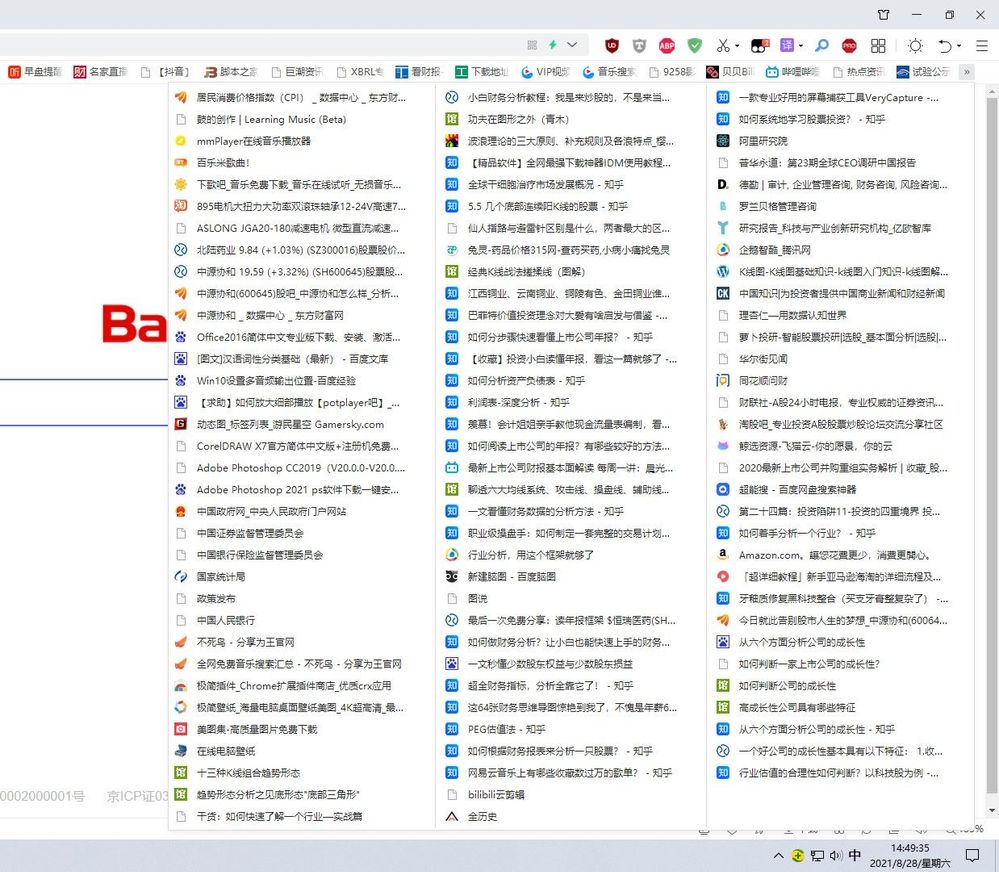Open the screenshot tool dropdown arrow
Screen dimensions: 999x872
pos(737,46)
